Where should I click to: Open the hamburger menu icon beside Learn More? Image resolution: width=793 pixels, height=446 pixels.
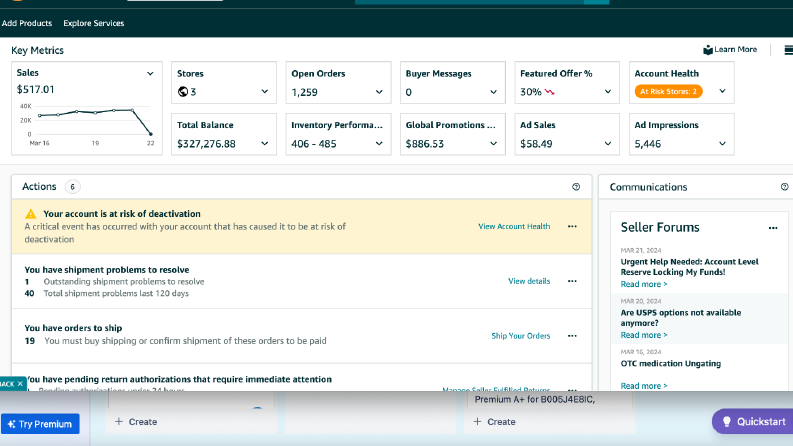point(788,50)
